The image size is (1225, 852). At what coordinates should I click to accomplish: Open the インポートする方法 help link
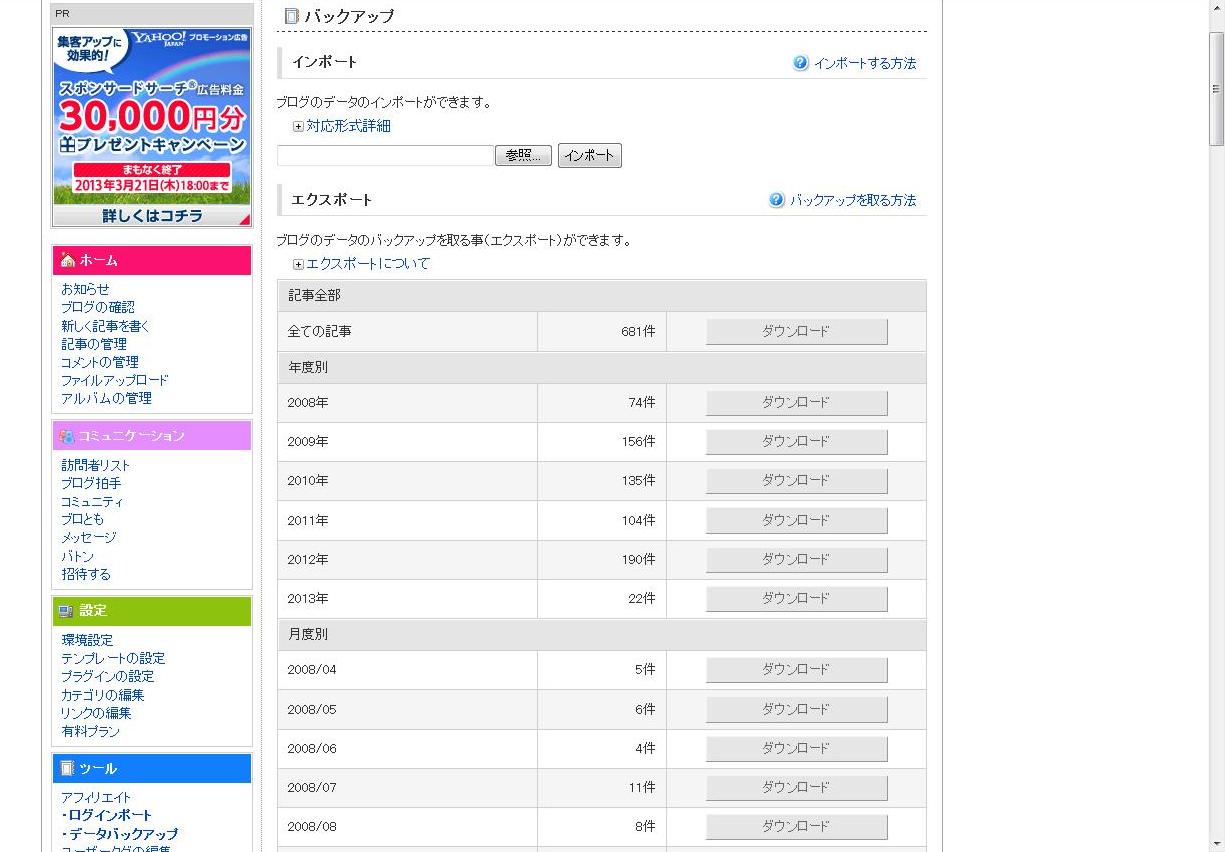pyautogui.click(x=864, y=63)
